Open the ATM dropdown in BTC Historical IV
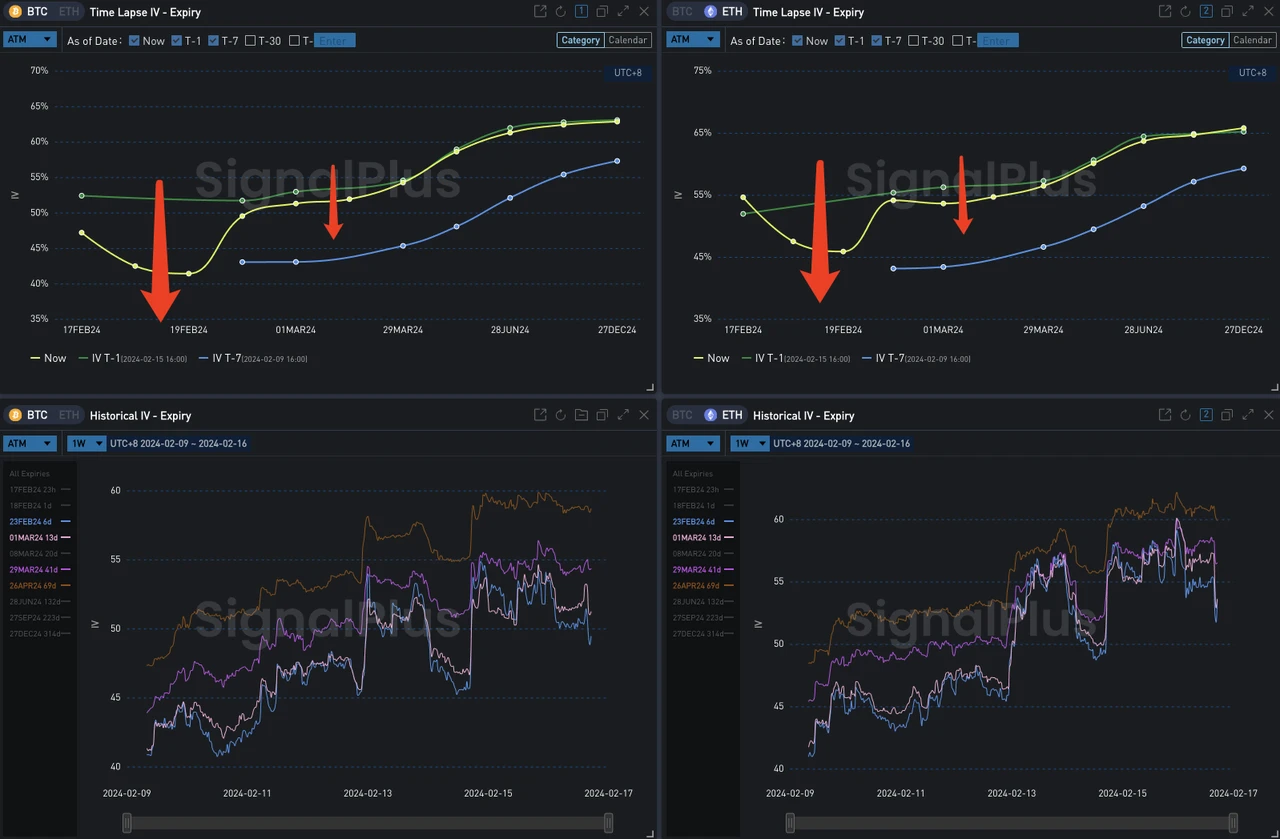The height and width of the screenshot is (839, 1280). pyautogui.click(x=29, y=442)
